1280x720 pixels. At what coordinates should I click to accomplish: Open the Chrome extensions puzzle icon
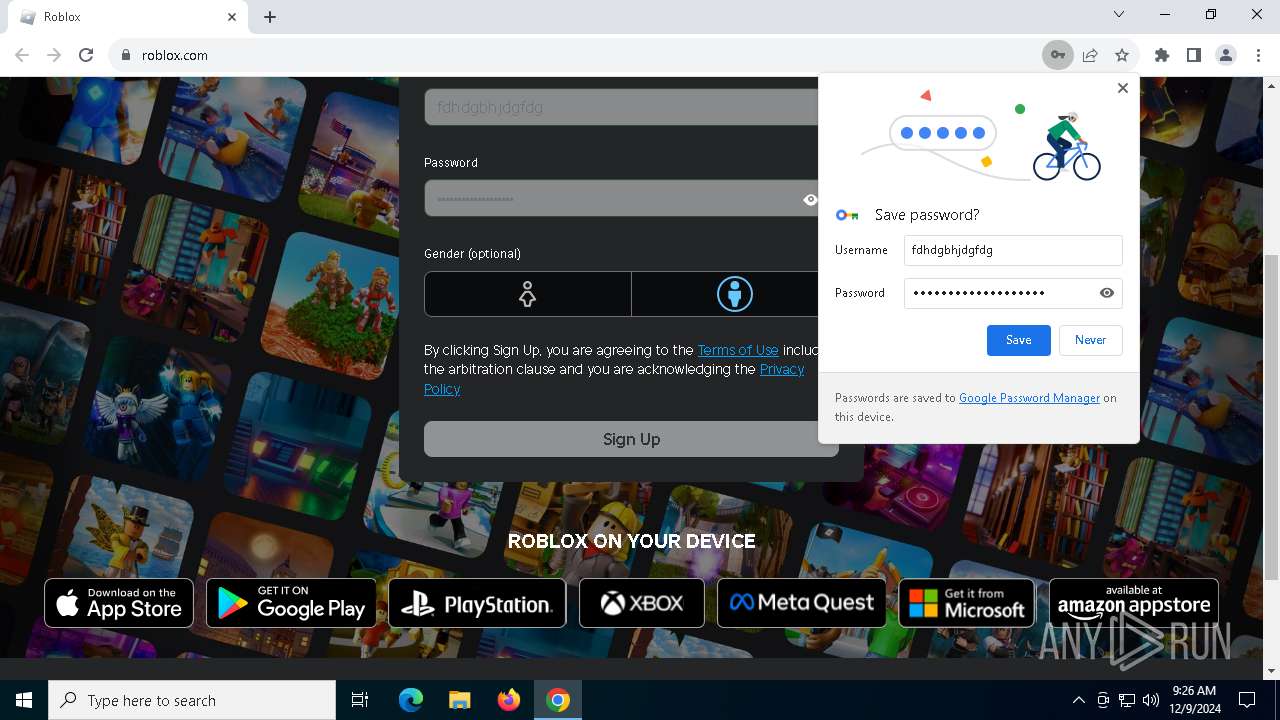[1161, 55]
